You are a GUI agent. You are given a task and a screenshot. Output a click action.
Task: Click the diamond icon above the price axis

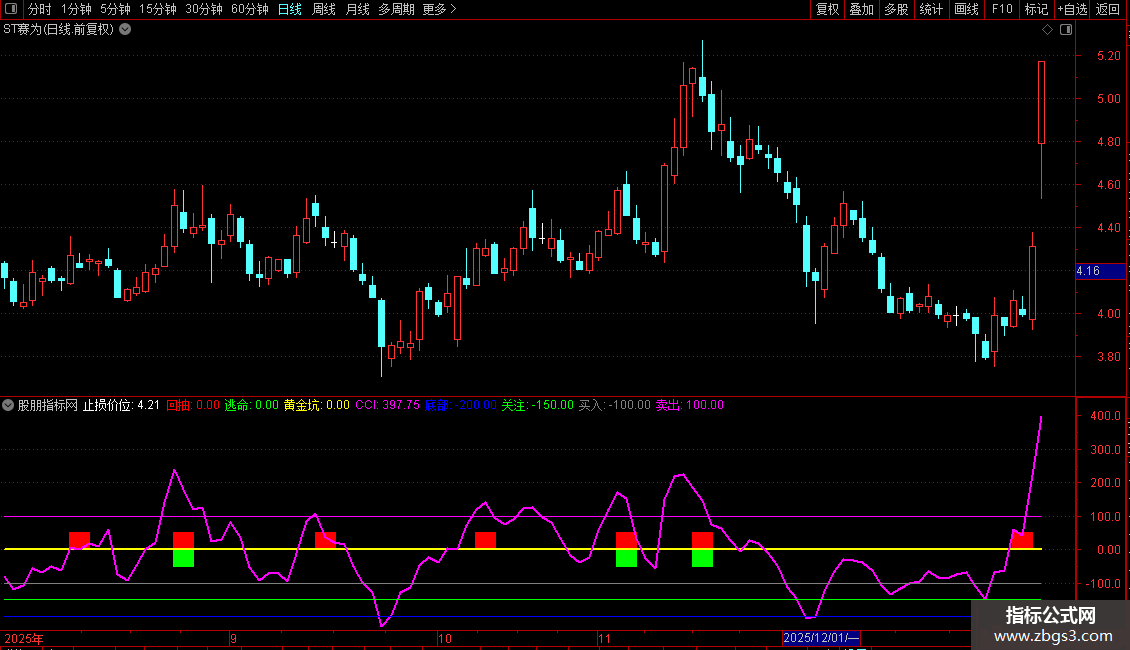click(x=1047, y=29)
